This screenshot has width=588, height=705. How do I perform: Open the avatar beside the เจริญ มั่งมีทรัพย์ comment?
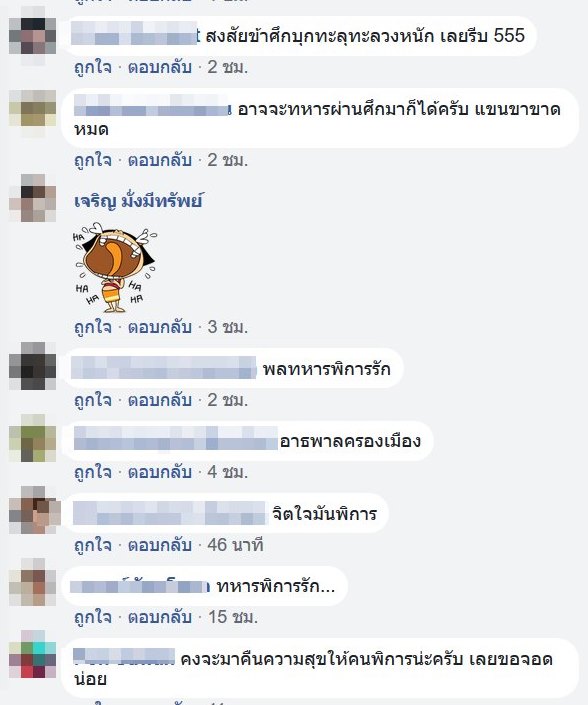click(33, 198)
